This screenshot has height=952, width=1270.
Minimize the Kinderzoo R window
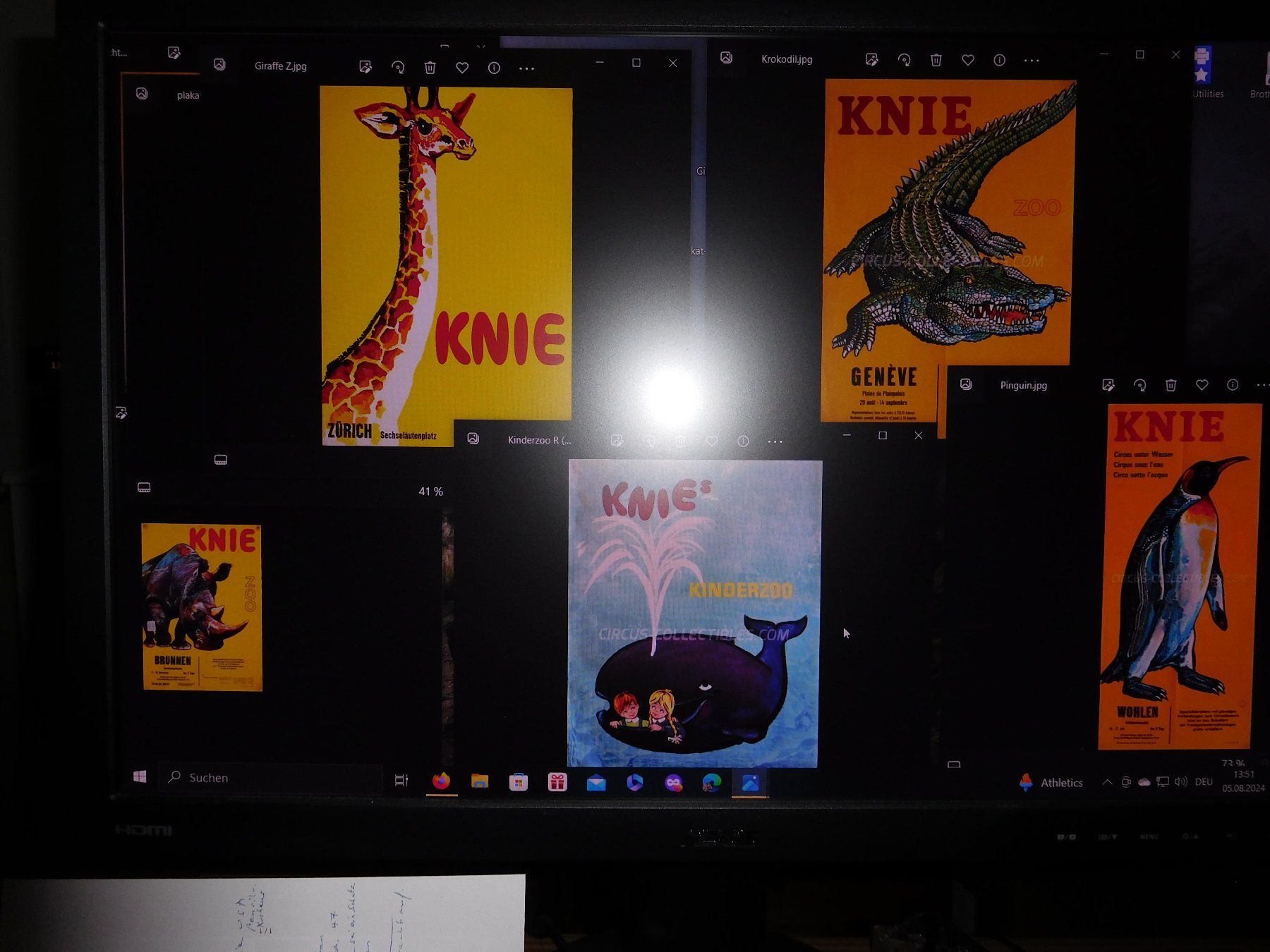point(847,436)
